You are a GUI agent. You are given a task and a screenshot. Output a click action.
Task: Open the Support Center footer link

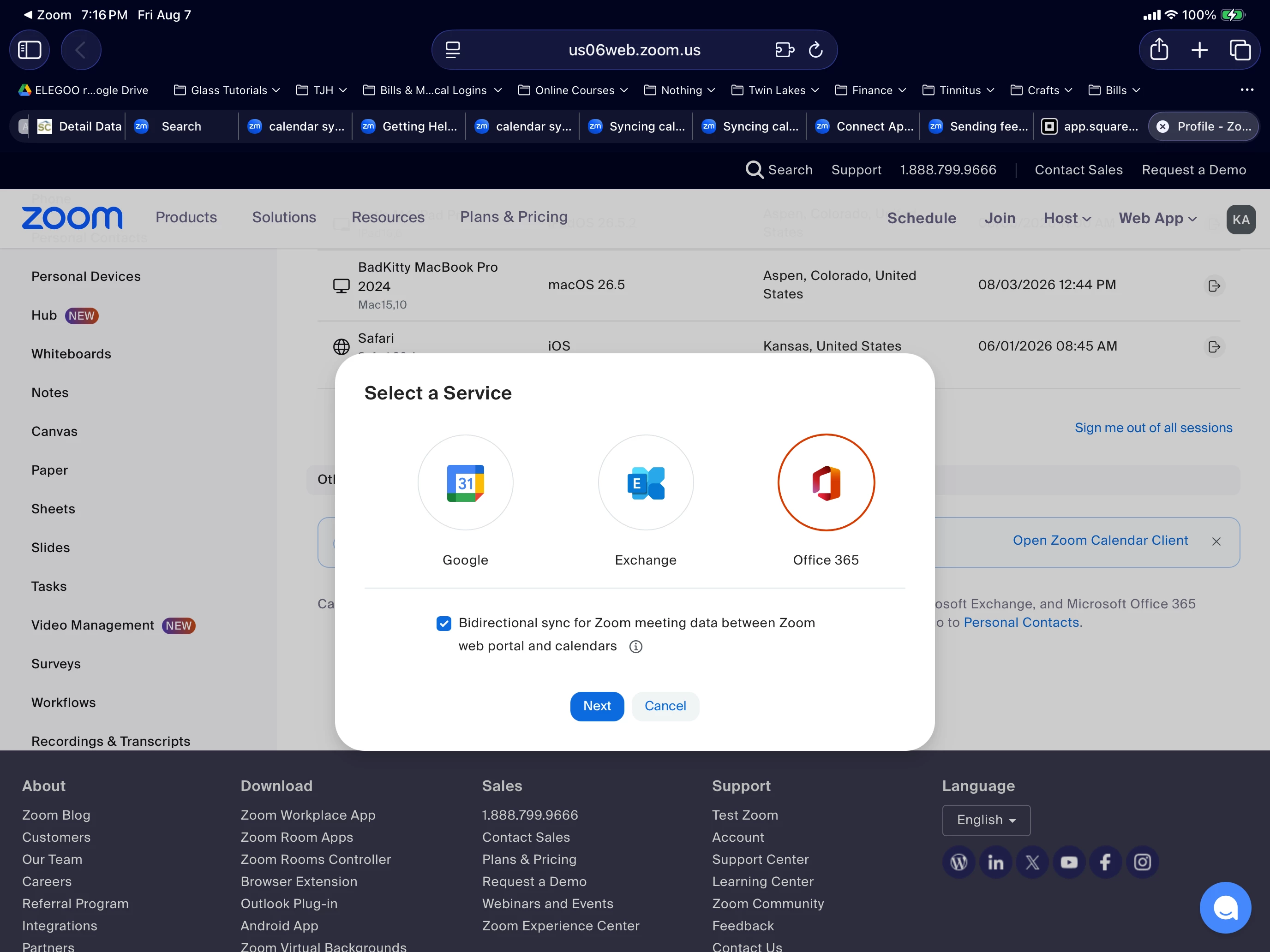click(x=760, y=860)
